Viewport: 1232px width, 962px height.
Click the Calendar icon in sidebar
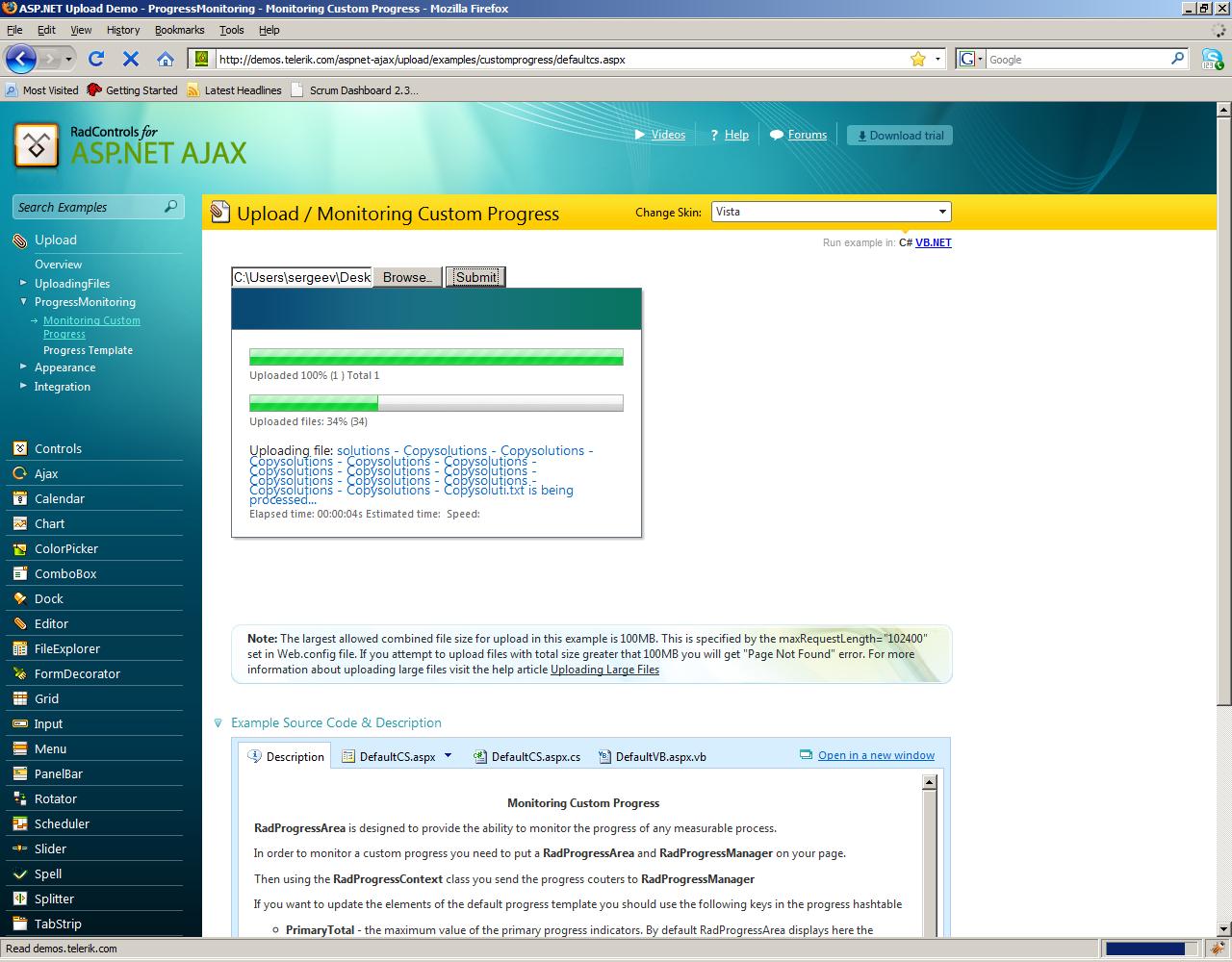(19, 498)
